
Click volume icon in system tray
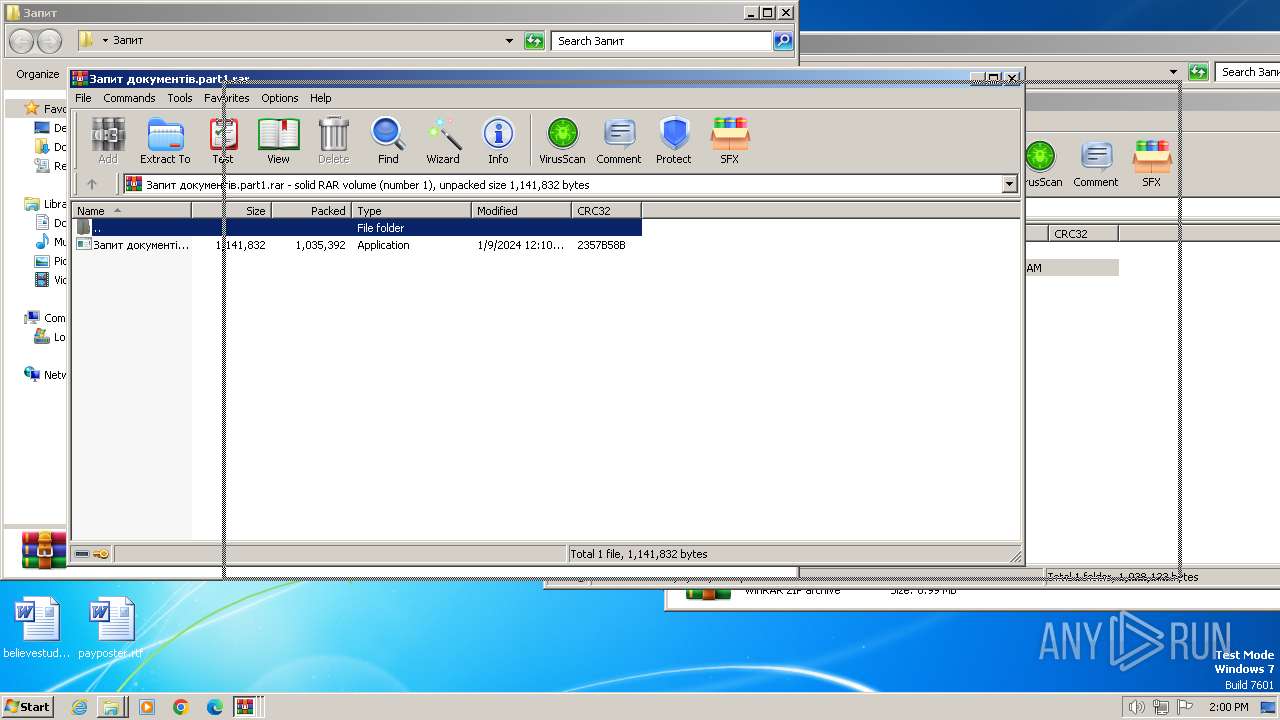point(1136,707)
